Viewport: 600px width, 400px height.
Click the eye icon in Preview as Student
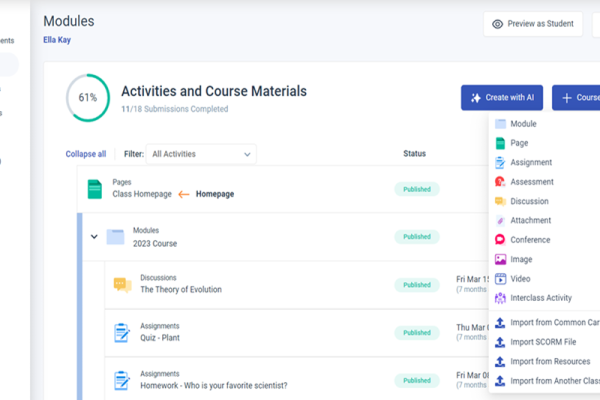[497, 24]
